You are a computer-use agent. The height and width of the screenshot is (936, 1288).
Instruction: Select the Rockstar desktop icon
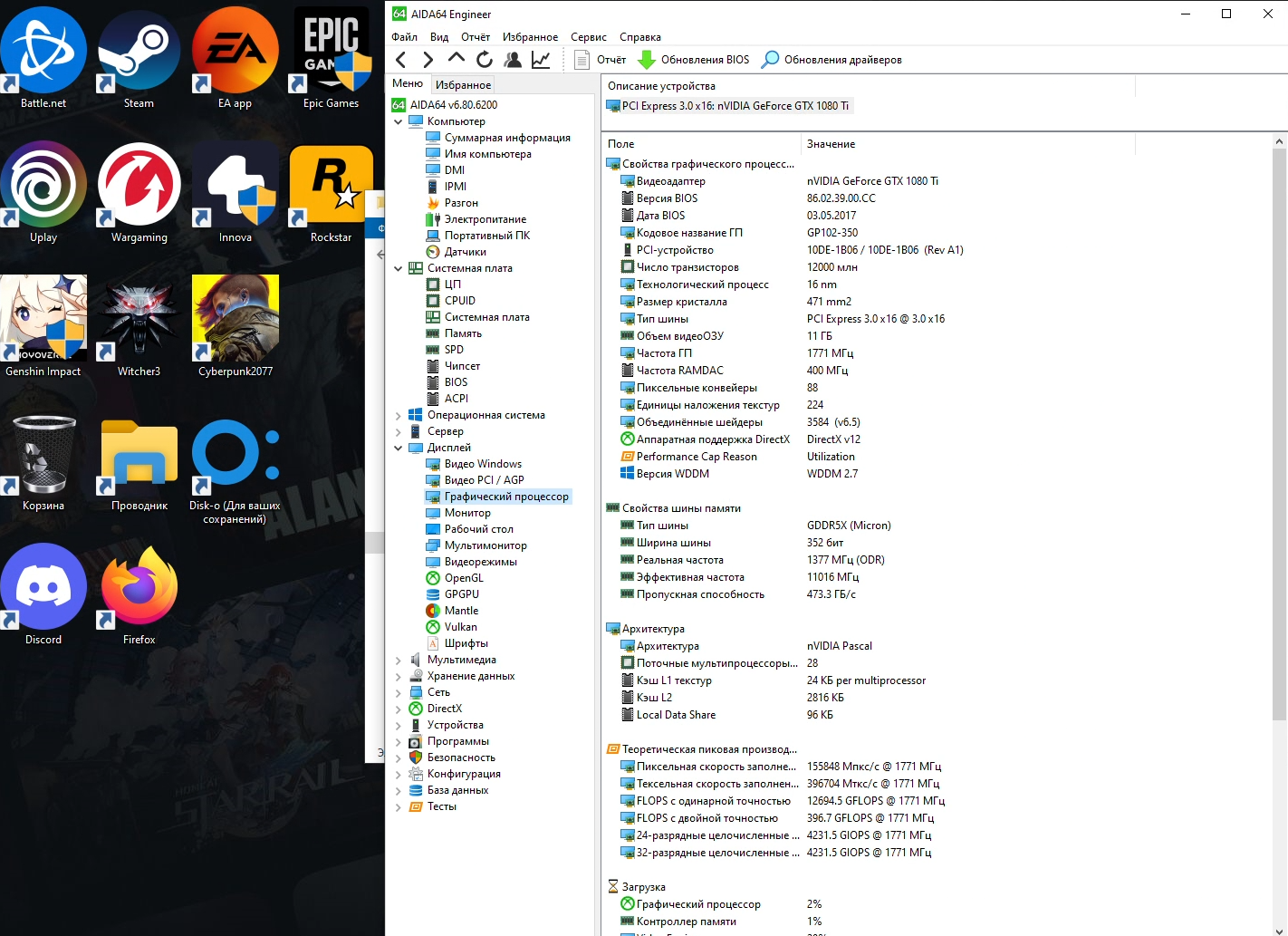tap(332, 192)
